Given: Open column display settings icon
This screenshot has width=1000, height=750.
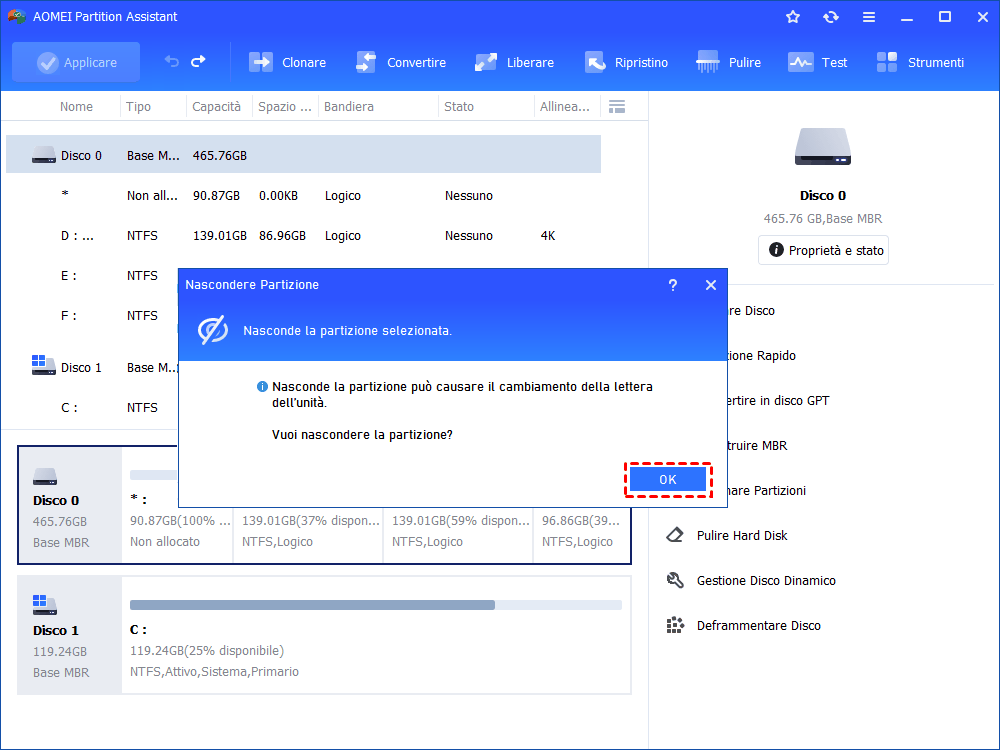Looking at the screenshot, I should [x=617, y=107].
